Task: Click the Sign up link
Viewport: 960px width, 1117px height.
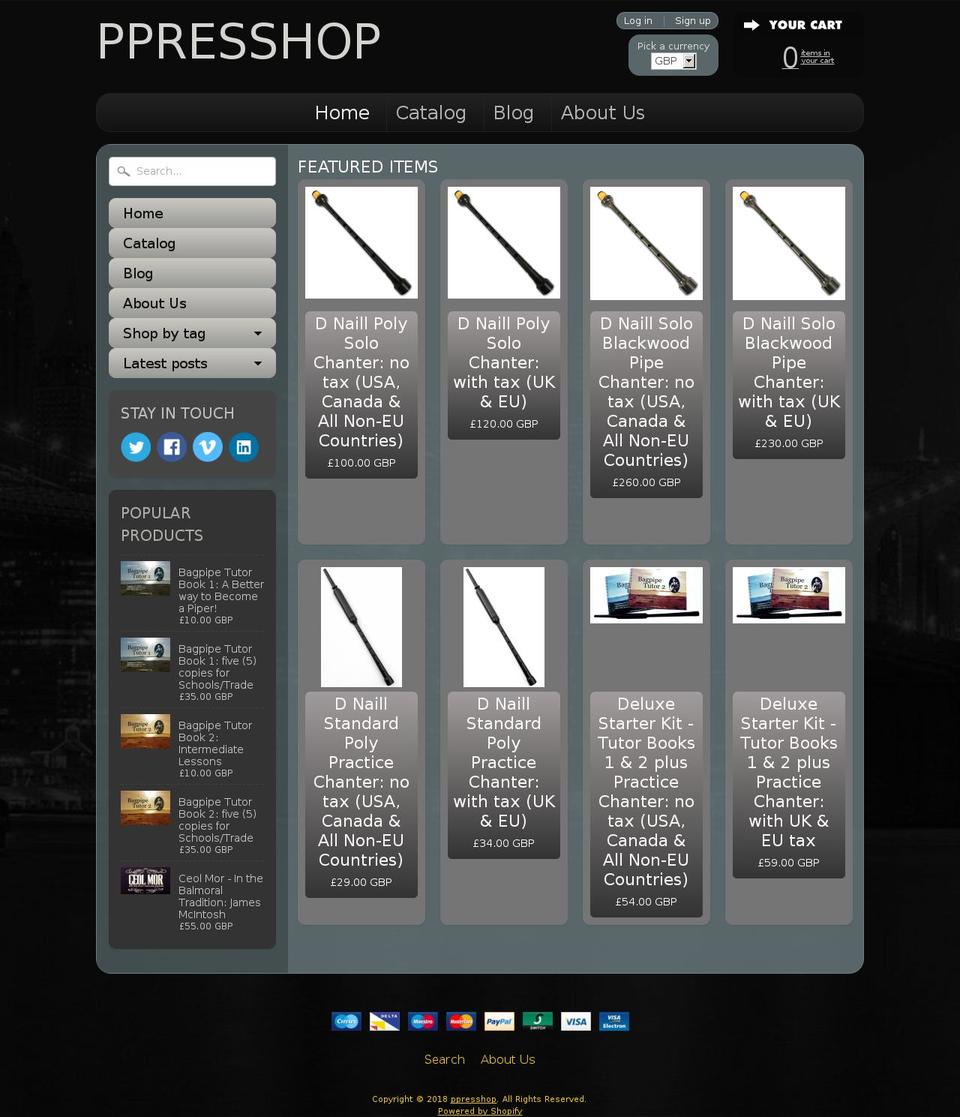Action: click(x=693, y=21)
